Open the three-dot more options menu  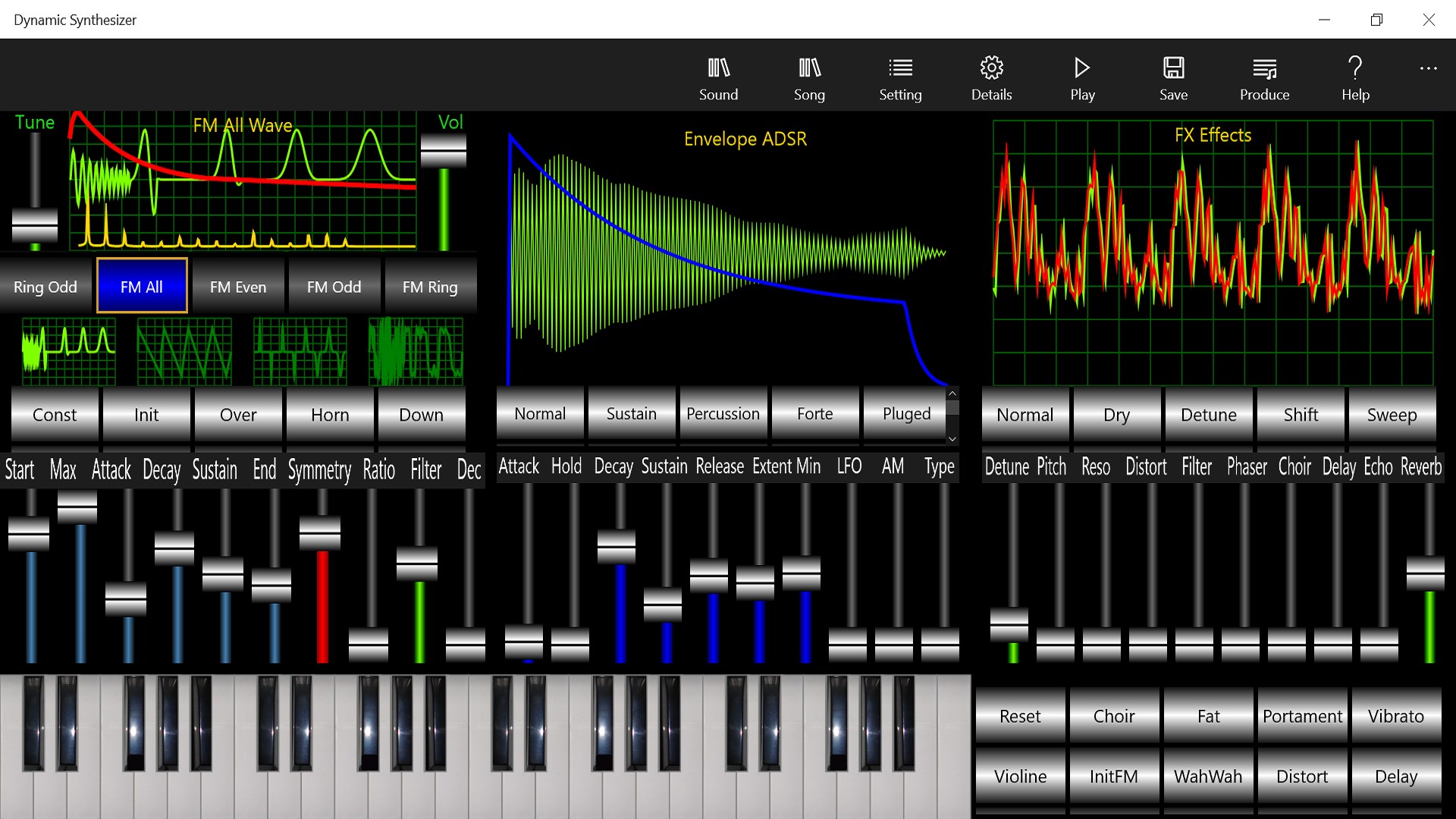1428,68
